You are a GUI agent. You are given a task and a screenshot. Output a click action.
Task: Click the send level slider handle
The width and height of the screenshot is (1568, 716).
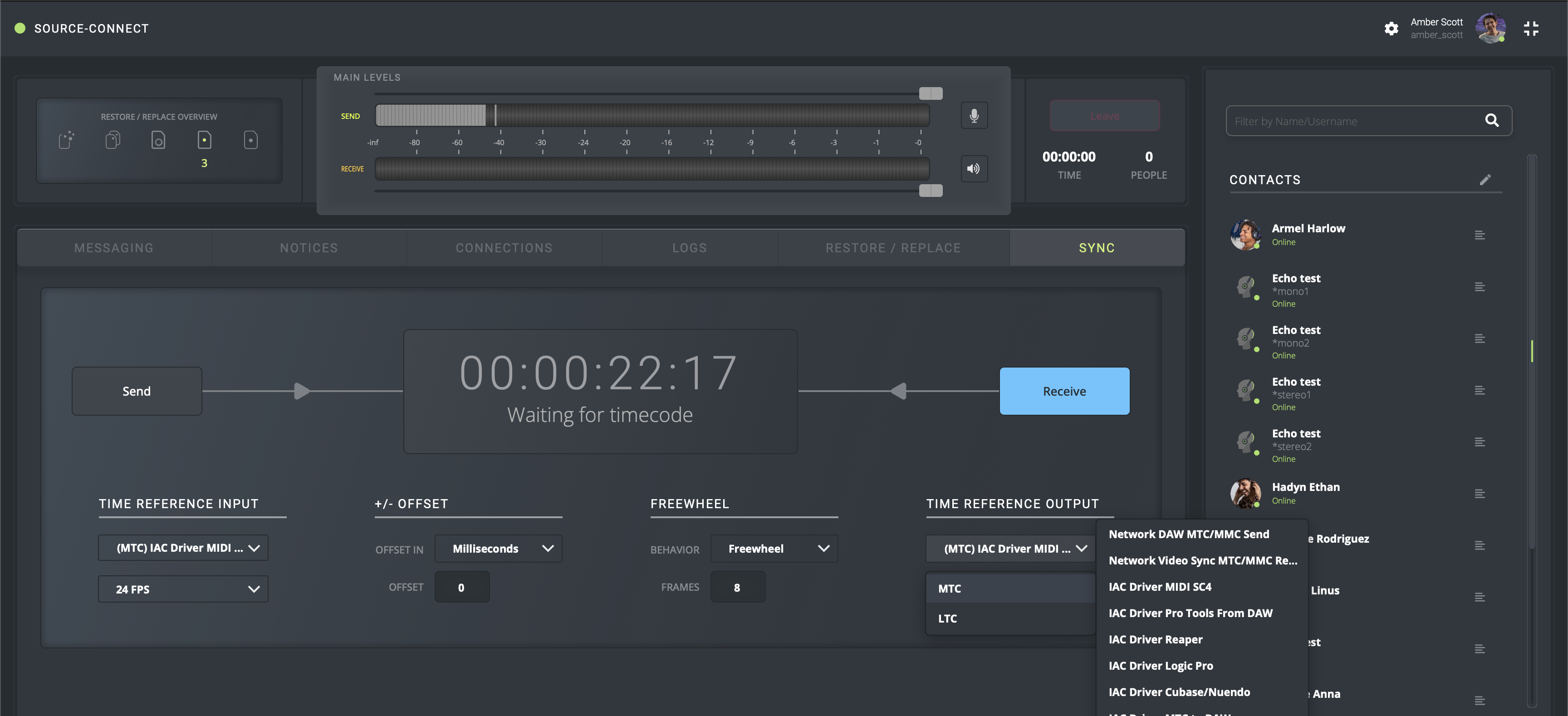(930, 93)
